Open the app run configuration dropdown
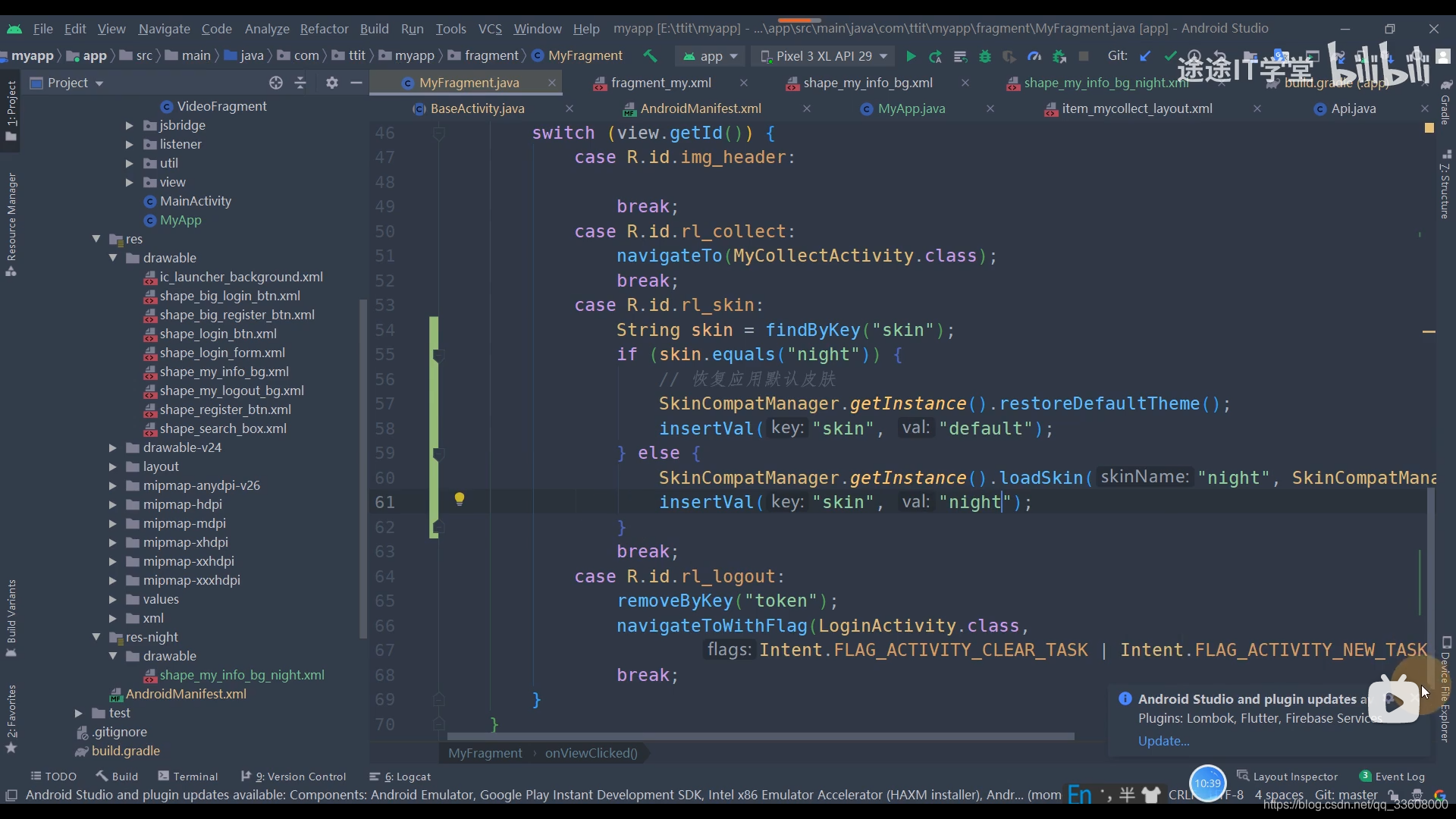The width and height of the screenshot is (1456, 819). tap(711, 56)
